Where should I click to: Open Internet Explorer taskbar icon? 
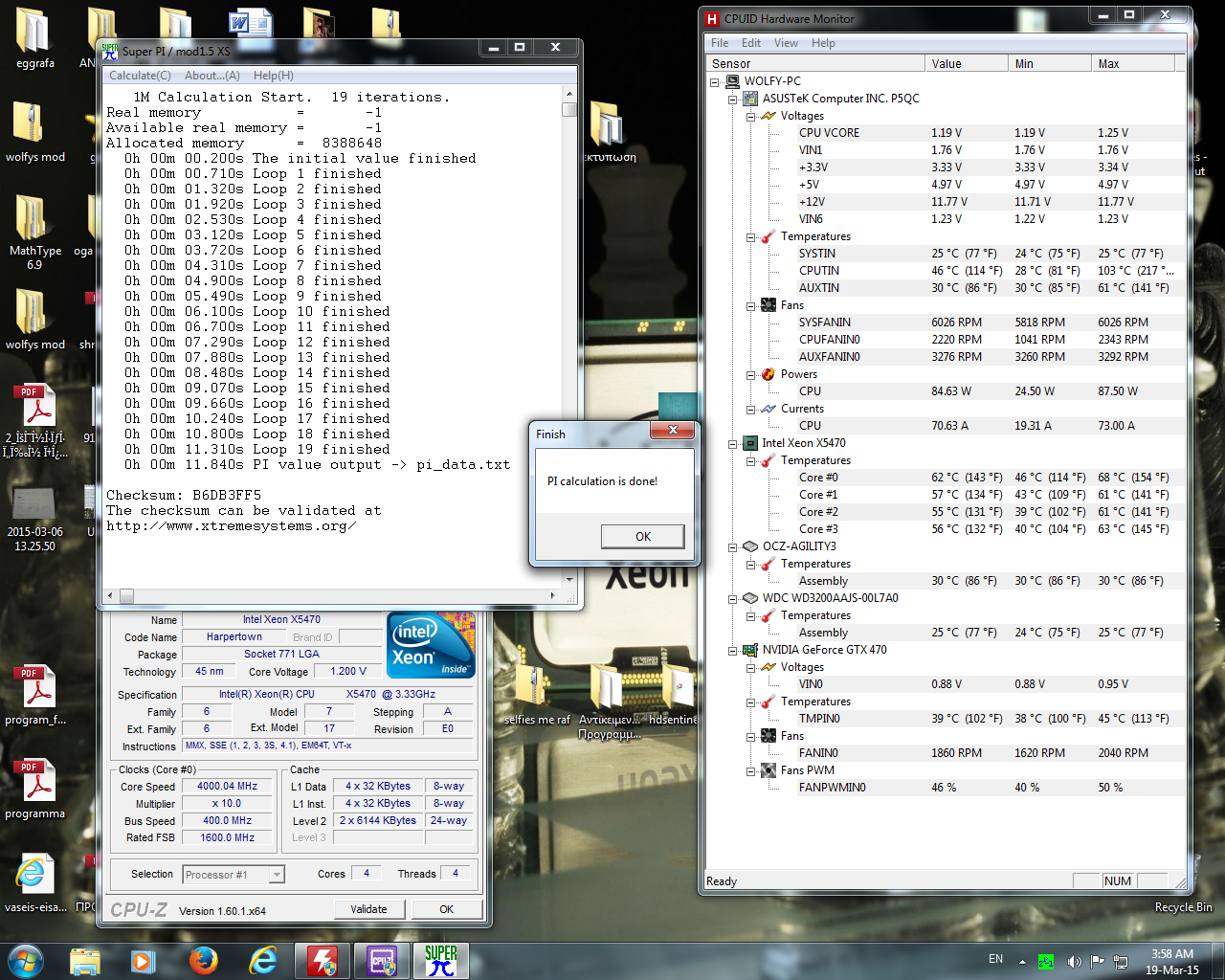pos(262,961)
